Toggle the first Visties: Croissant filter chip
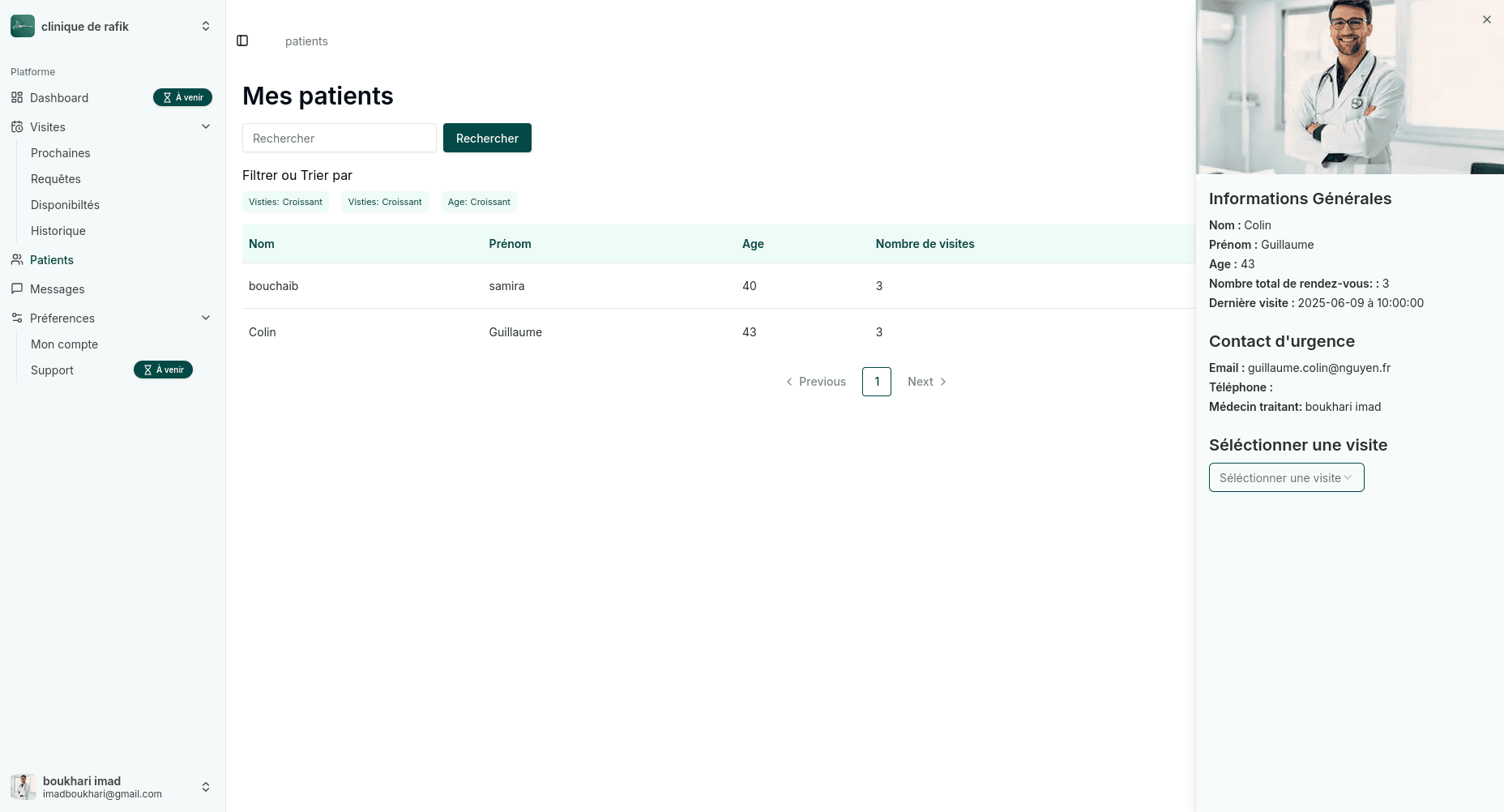Image resolution: width=1504 pixels, height=812 pixels. click(x=285, y=202)
